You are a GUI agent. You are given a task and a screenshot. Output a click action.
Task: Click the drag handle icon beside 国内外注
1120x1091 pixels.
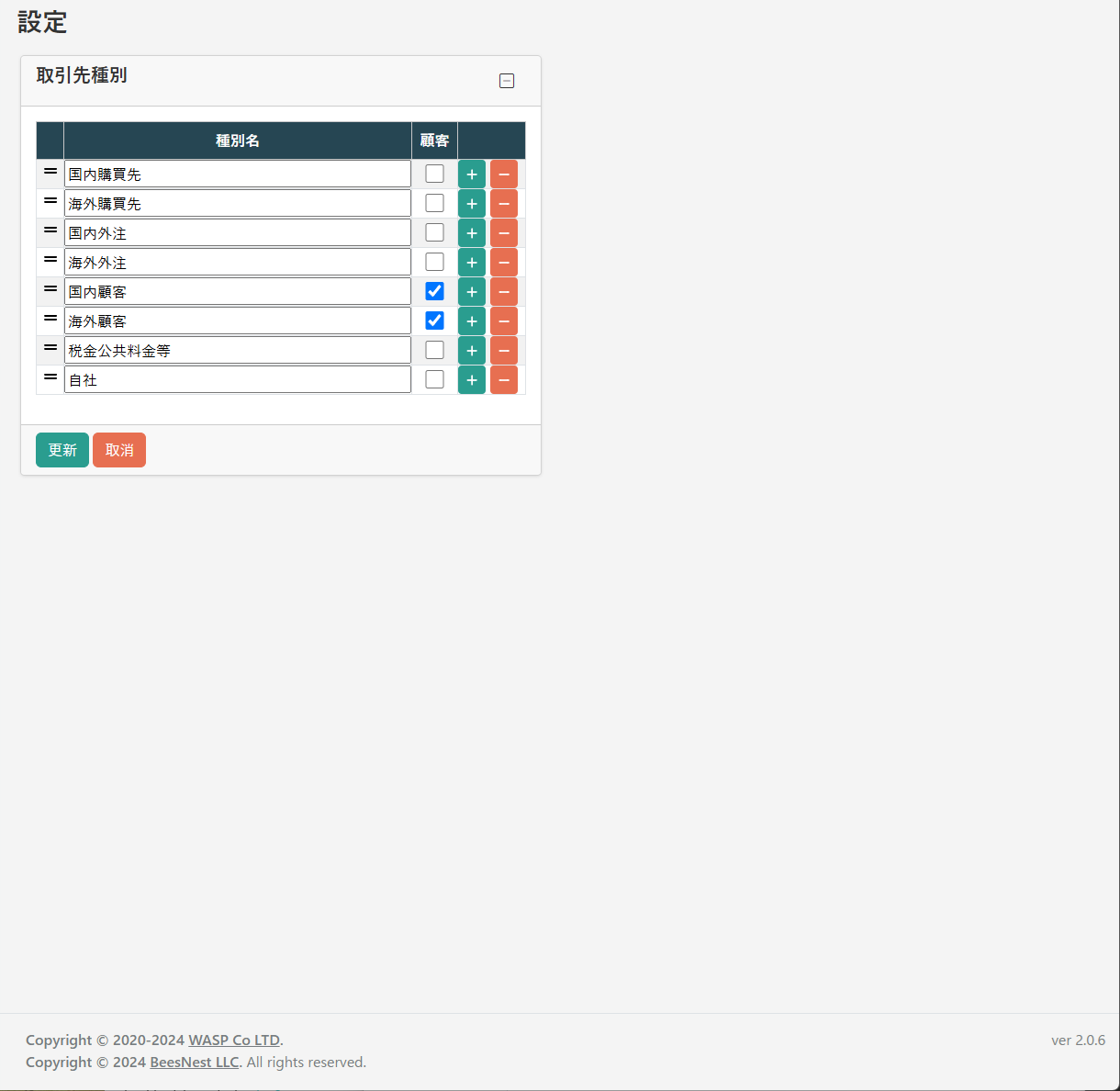(49, 231)
